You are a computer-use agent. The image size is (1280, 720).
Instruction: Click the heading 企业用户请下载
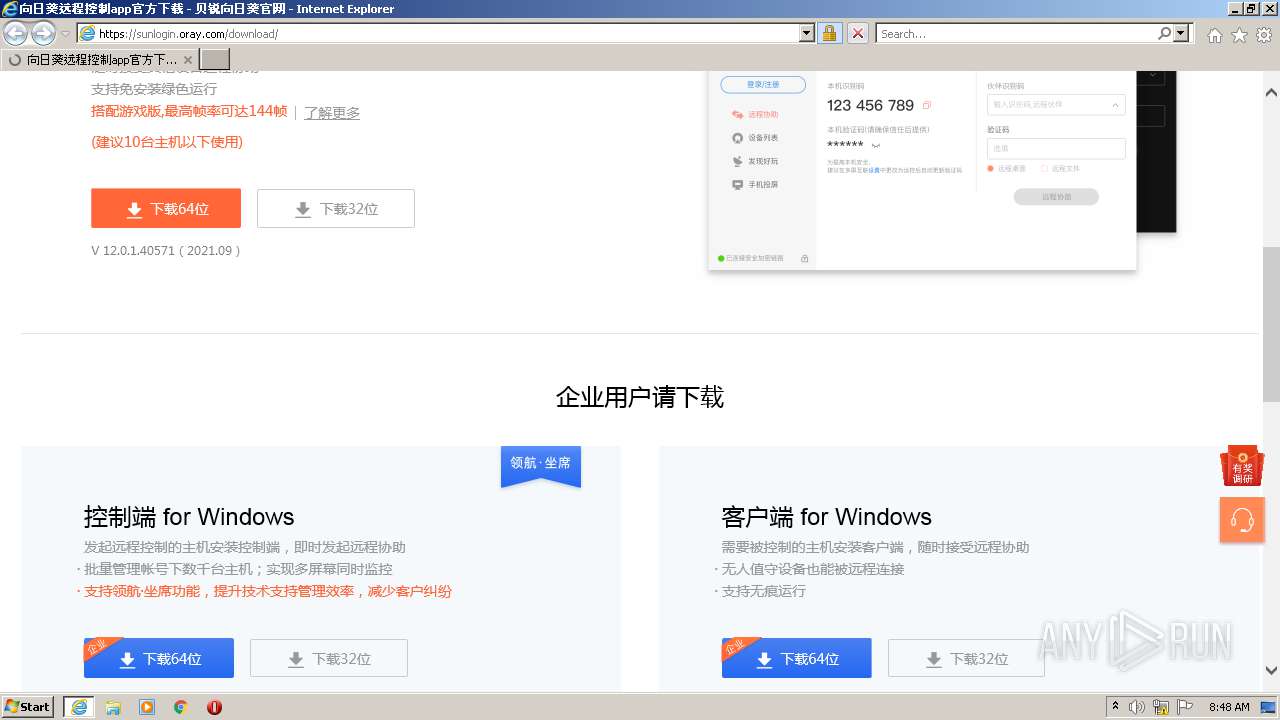[640, 397]
